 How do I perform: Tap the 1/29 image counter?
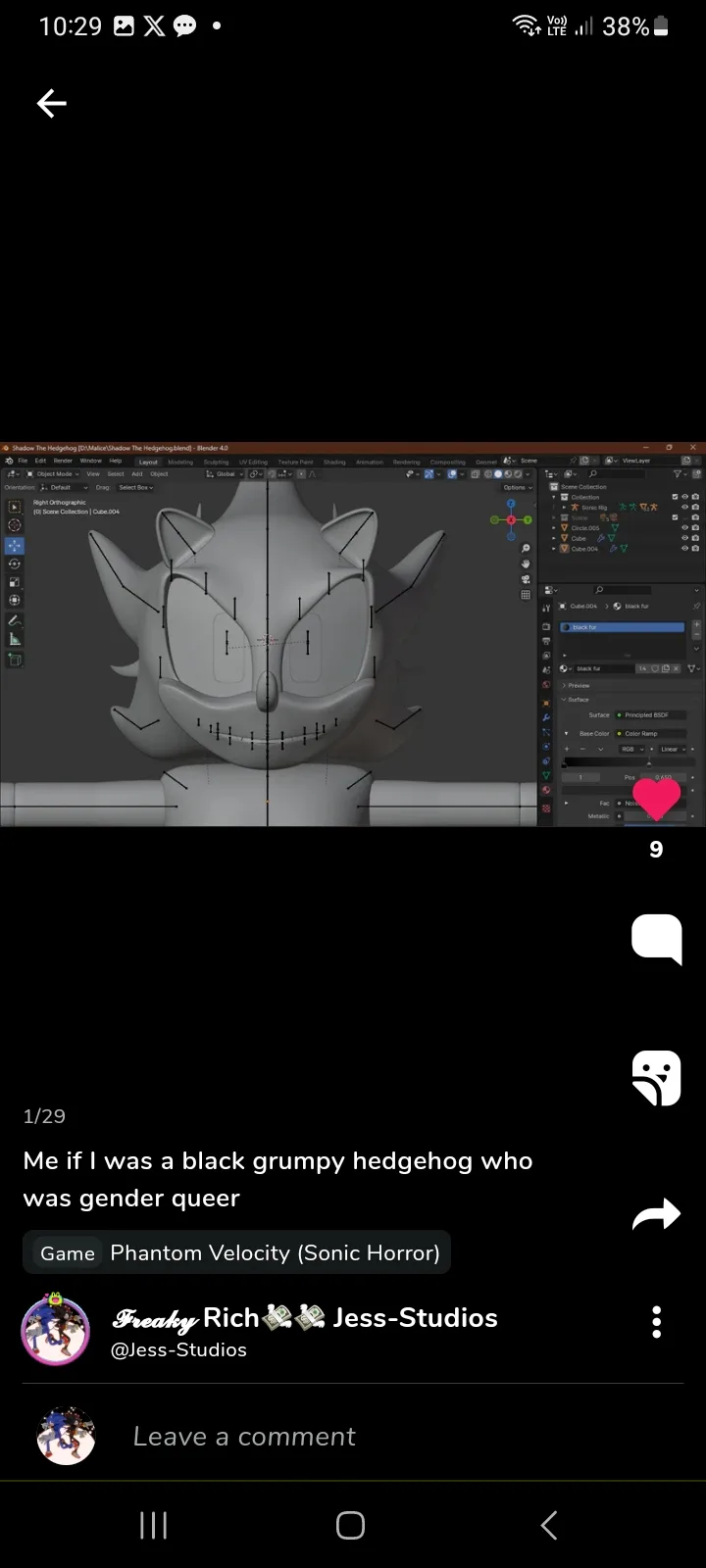(x=44, y=1116)
